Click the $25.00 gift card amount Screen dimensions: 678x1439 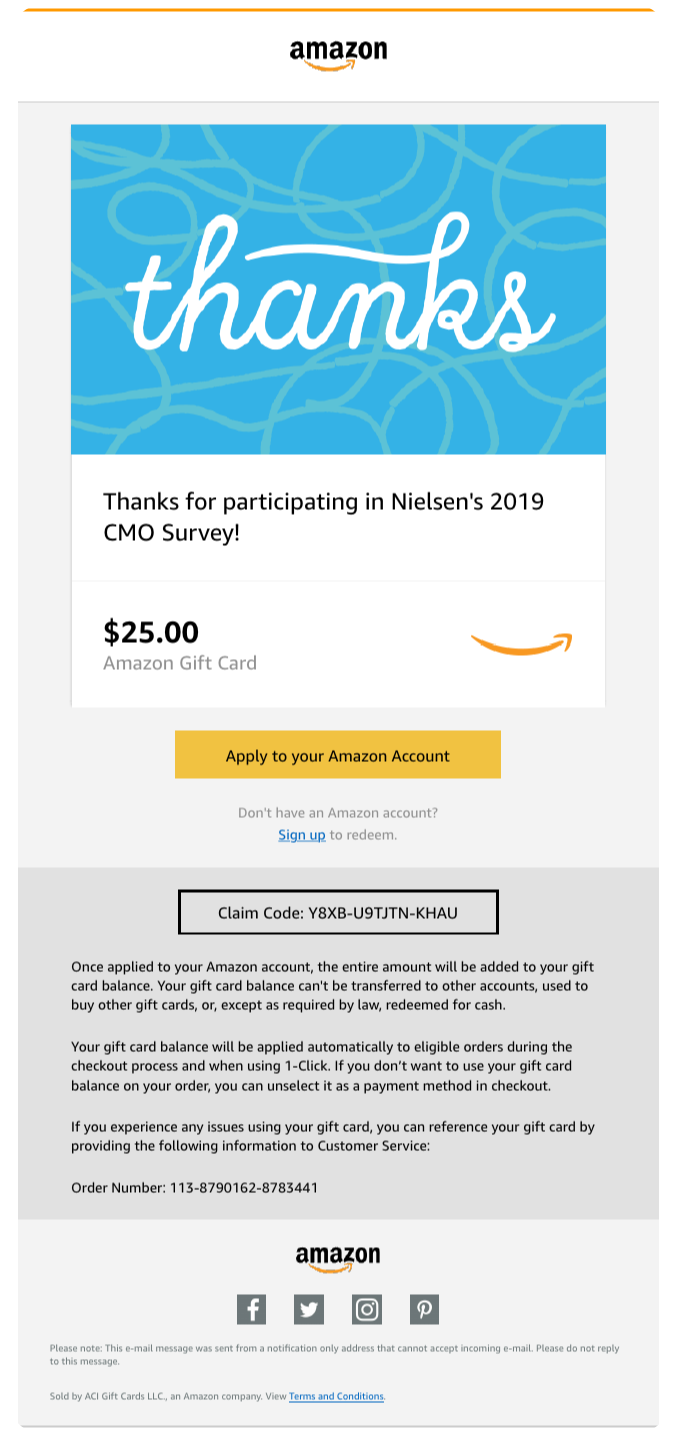coord(151,632)
